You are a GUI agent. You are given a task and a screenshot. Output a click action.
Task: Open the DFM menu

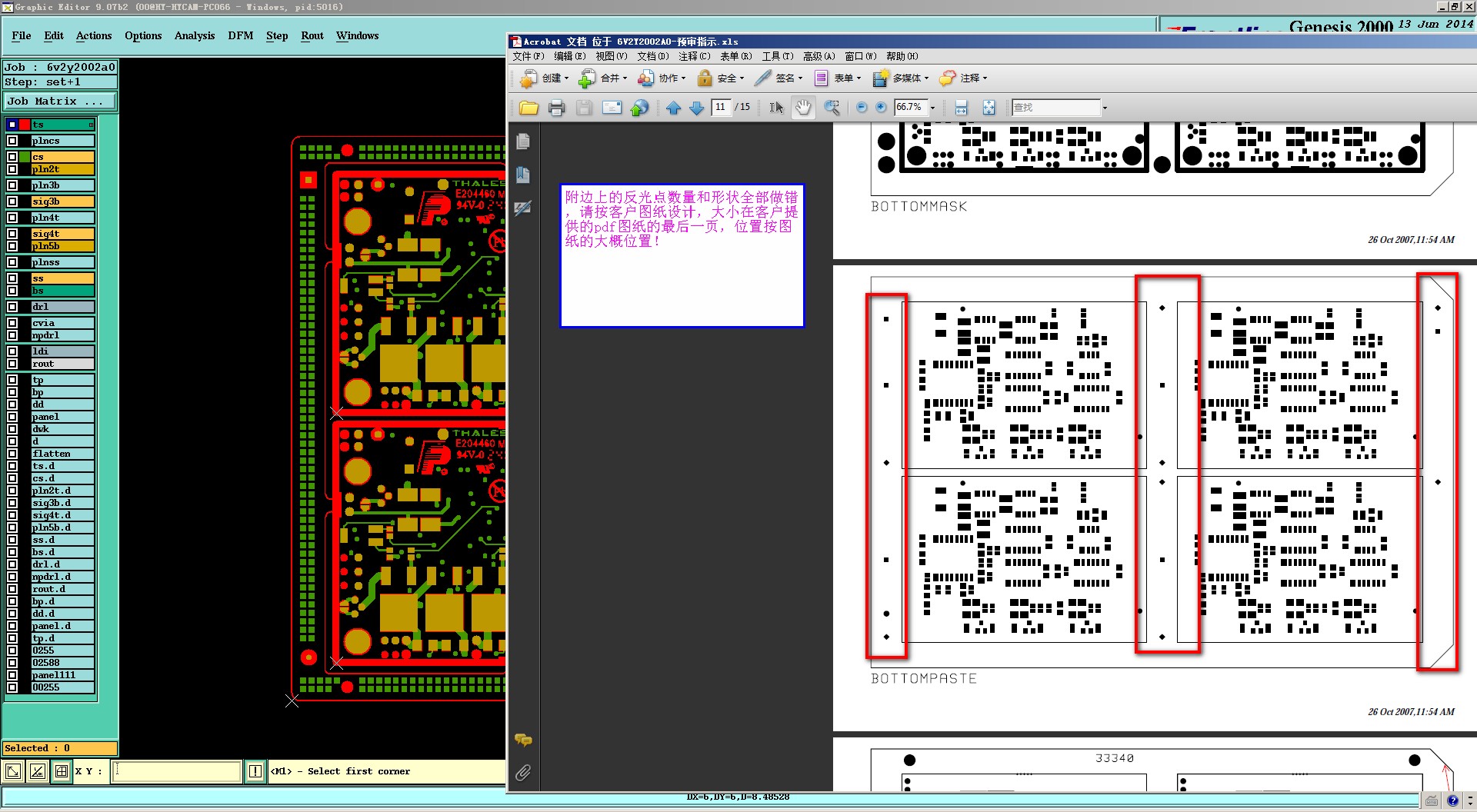(240, 36)
